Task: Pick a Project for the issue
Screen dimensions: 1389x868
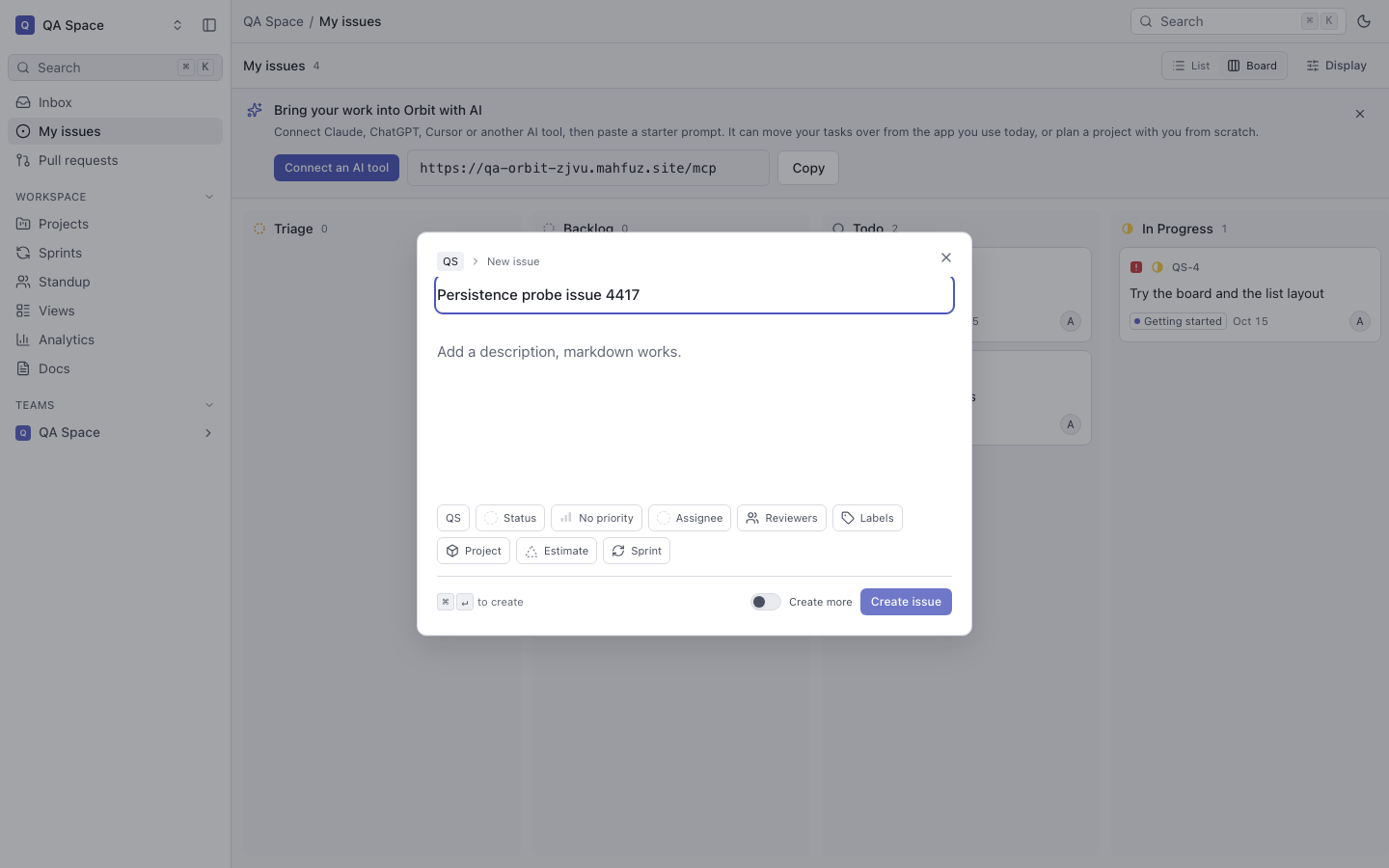Action: tap(474, 551)
